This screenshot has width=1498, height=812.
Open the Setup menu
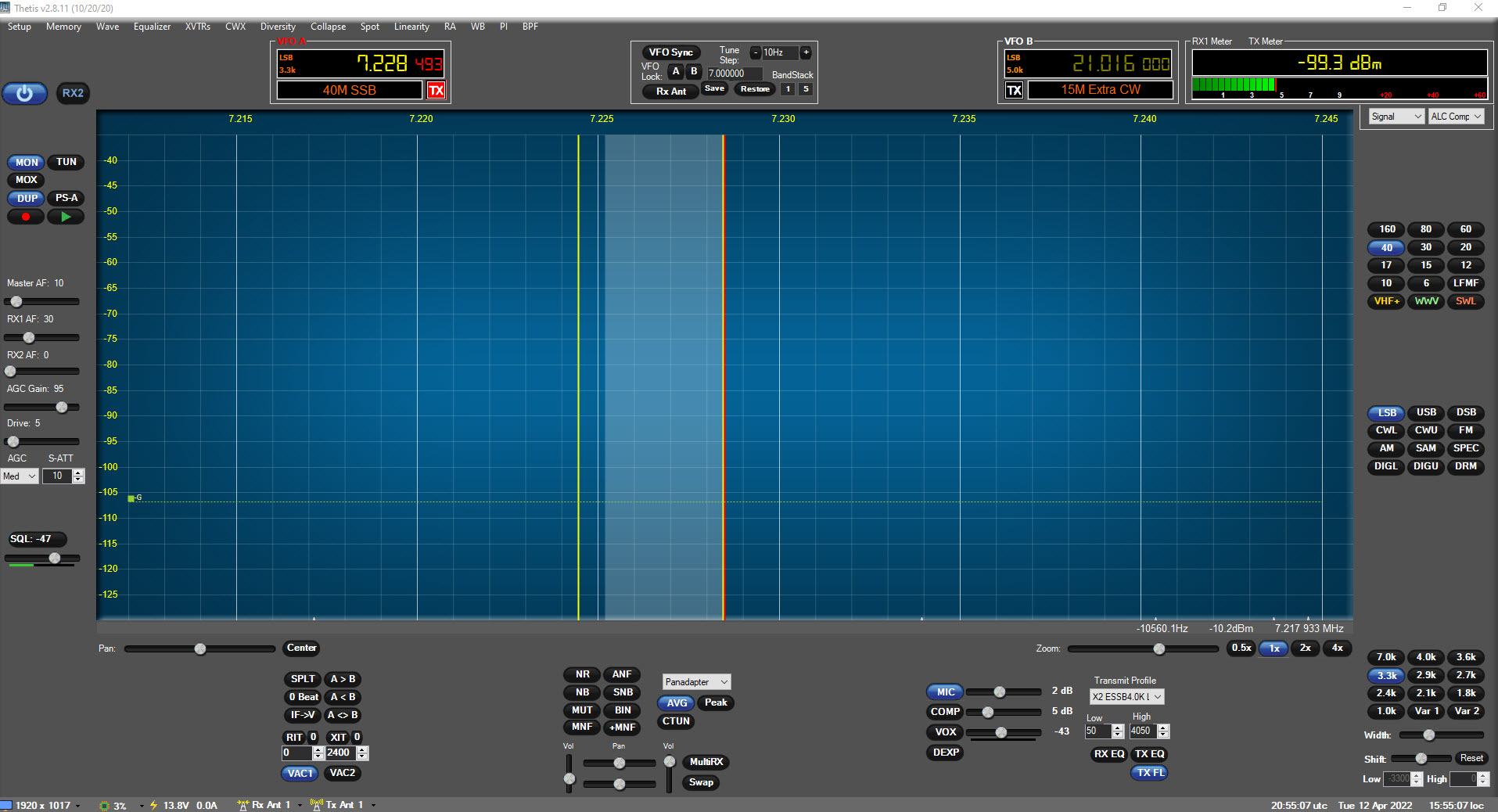20,27
